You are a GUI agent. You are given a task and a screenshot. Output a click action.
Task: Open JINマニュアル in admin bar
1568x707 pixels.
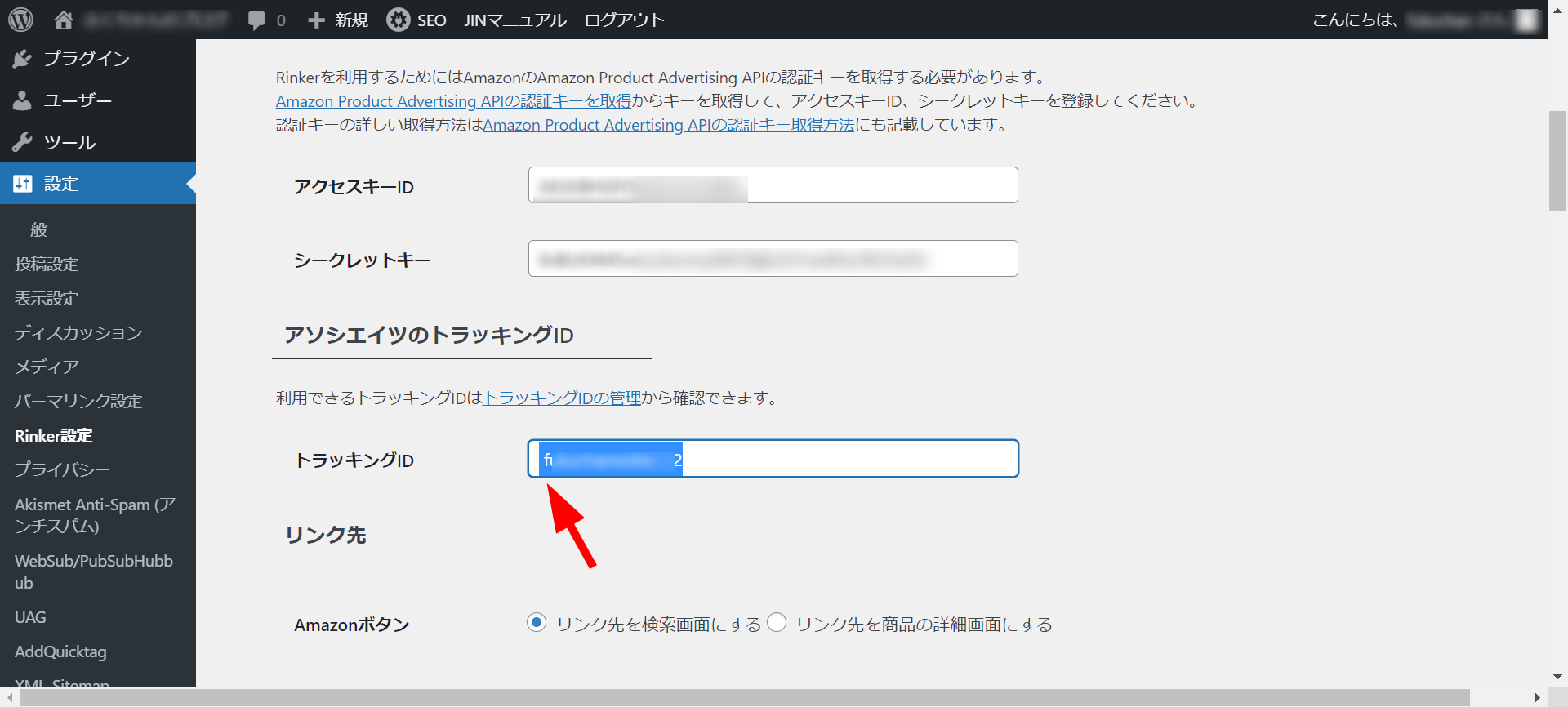coord(514,20)
